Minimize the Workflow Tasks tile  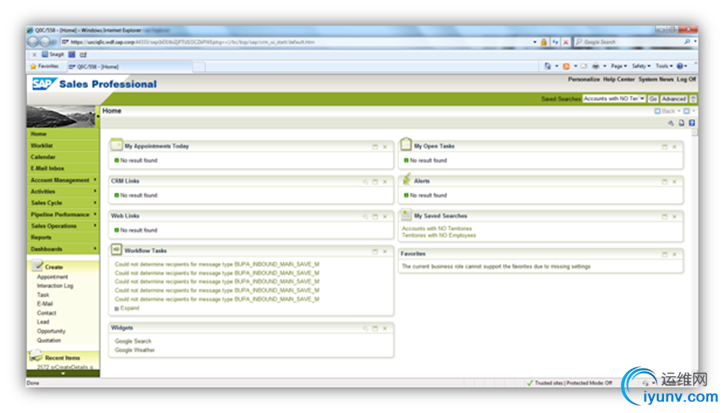tap(375, 251)
